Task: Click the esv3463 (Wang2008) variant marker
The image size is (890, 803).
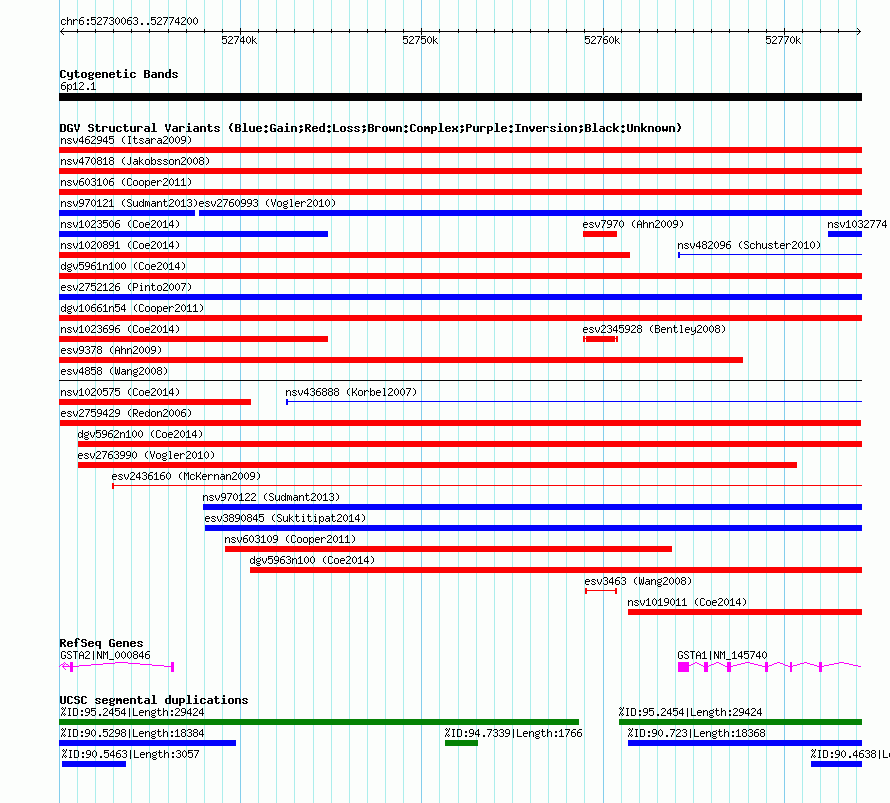Action: pos(601,591)
